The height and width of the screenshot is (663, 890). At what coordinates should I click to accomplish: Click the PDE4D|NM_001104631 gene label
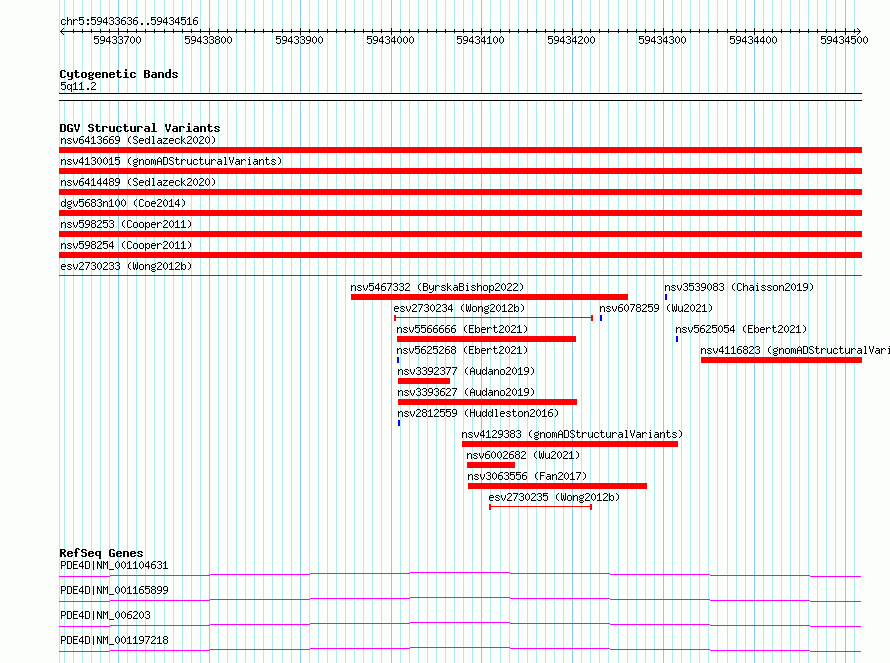click(114, 565)
